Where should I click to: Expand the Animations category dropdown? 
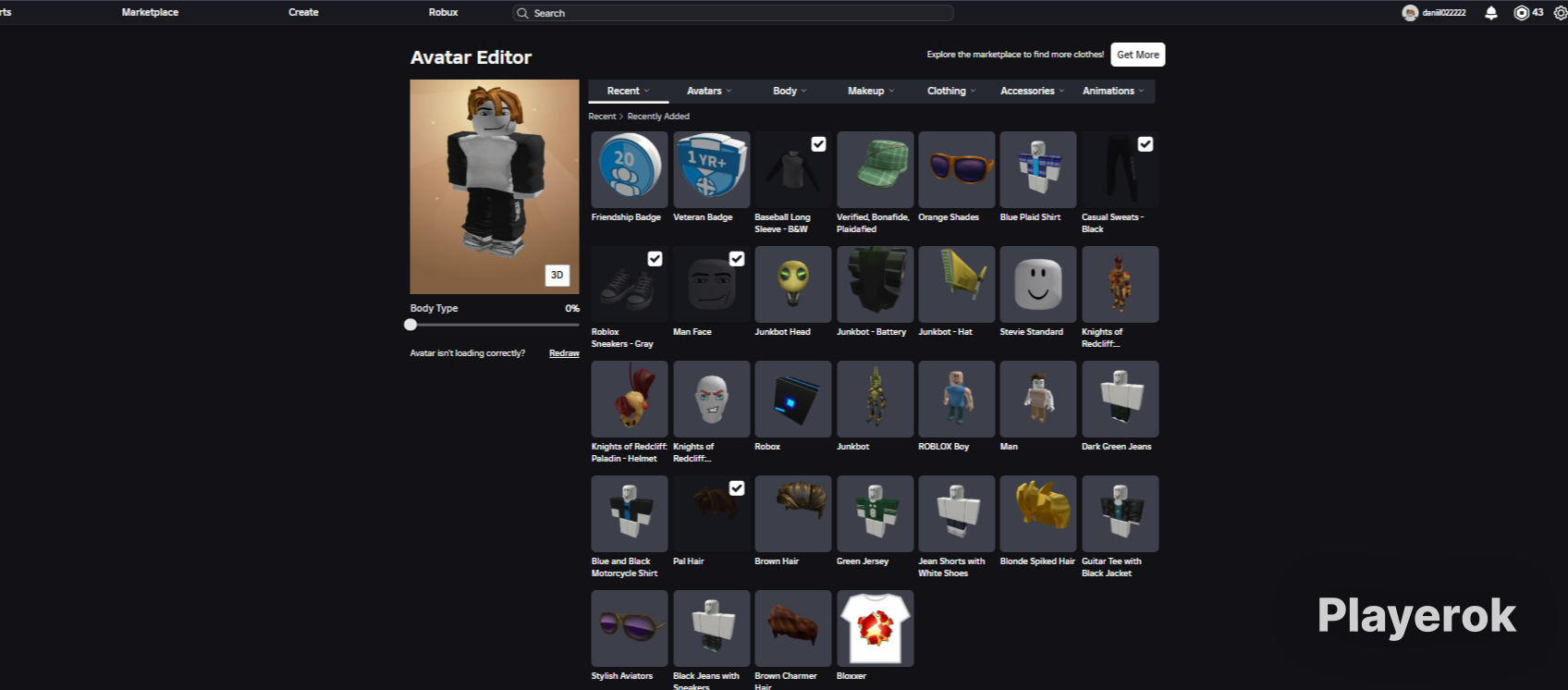click(1113, 91)
